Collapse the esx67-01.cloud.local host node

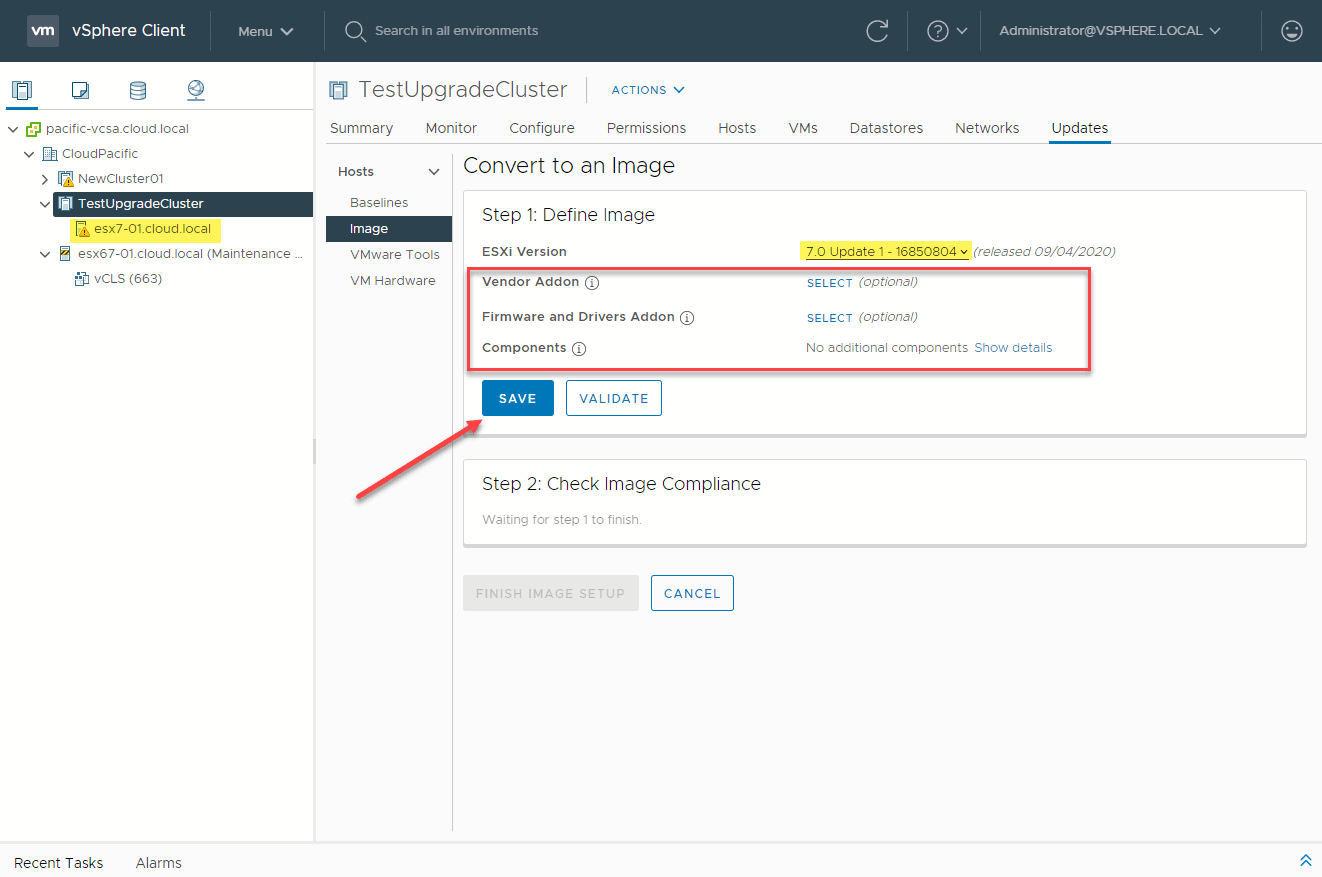tap(45, 254)
